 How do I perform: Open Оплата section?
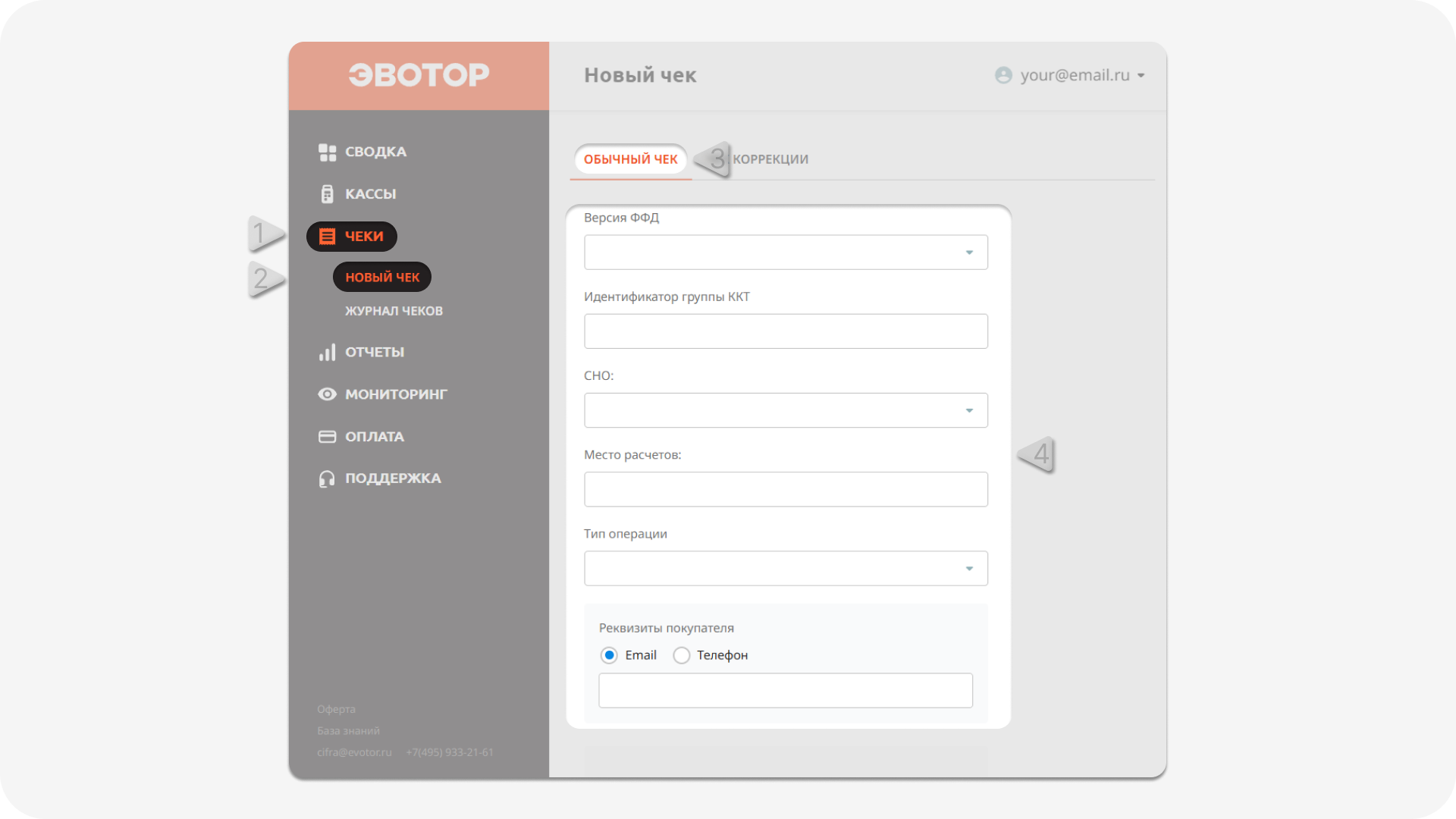coord(375,437)
